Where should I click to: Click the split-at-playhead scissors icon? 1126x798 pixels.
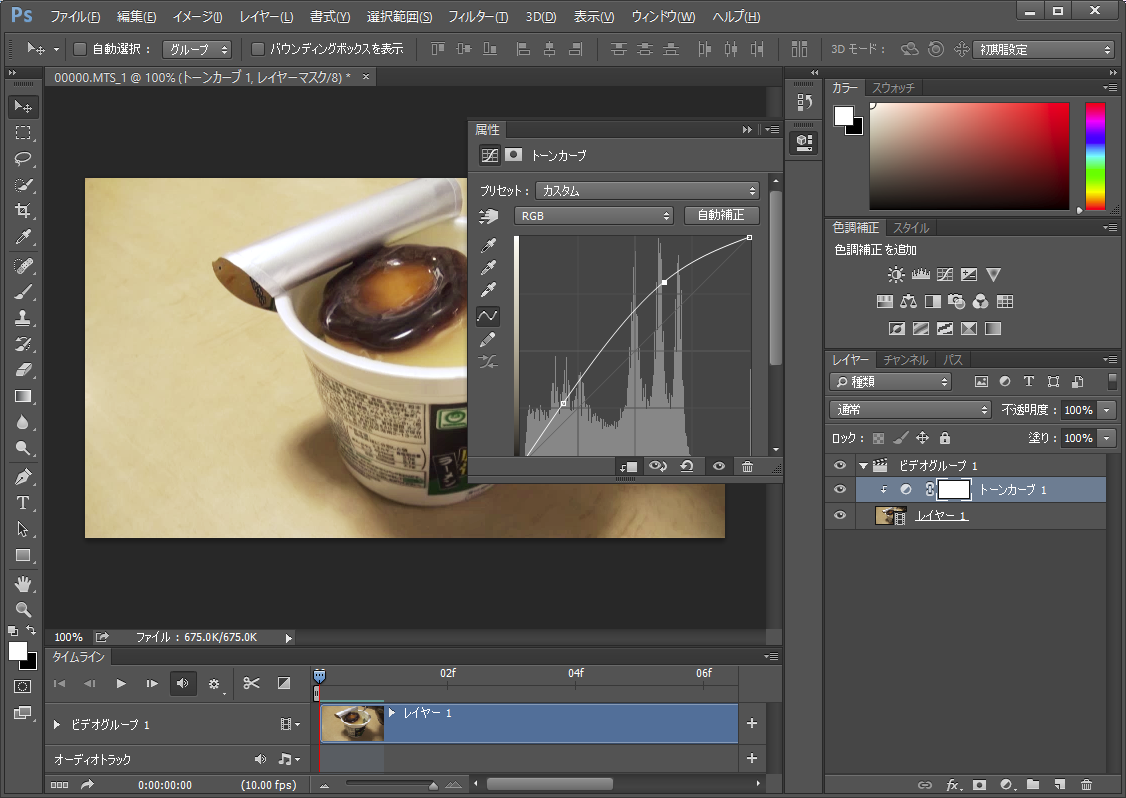pos(251,684)
